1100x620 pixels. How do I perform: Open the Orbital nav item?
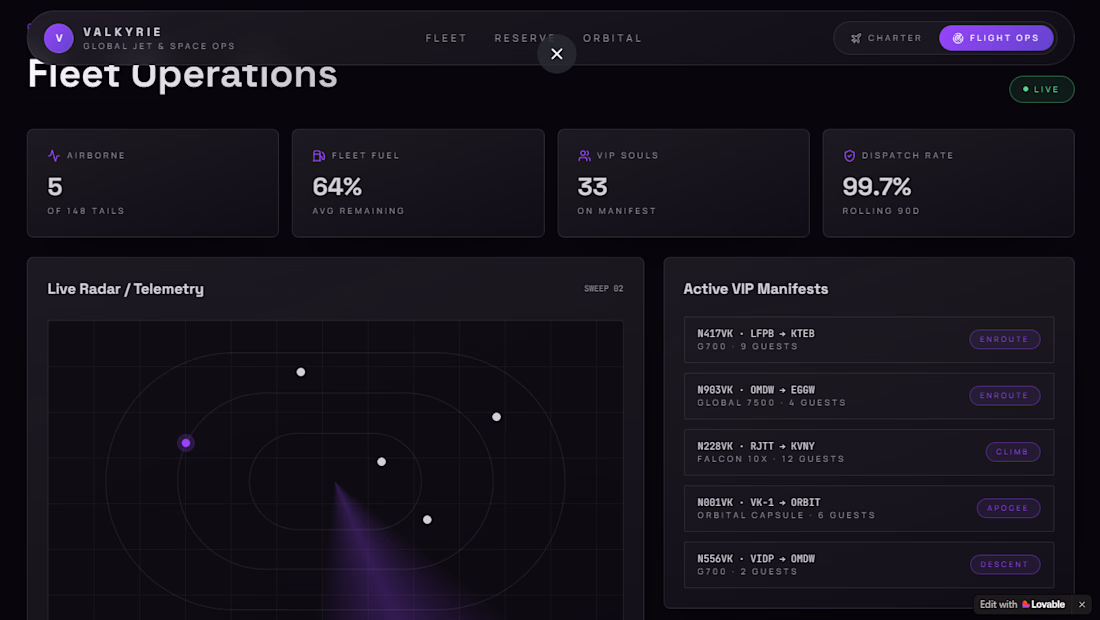coord(612,38)
